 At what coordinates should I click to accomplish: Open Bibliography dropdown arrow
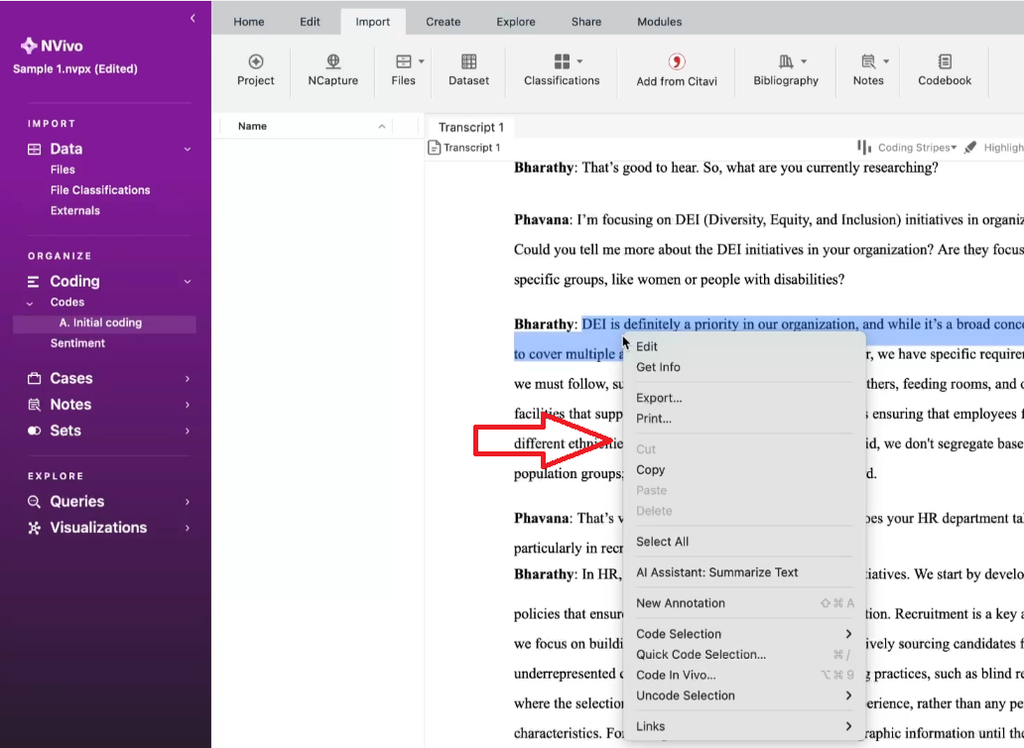click(804, 61)
